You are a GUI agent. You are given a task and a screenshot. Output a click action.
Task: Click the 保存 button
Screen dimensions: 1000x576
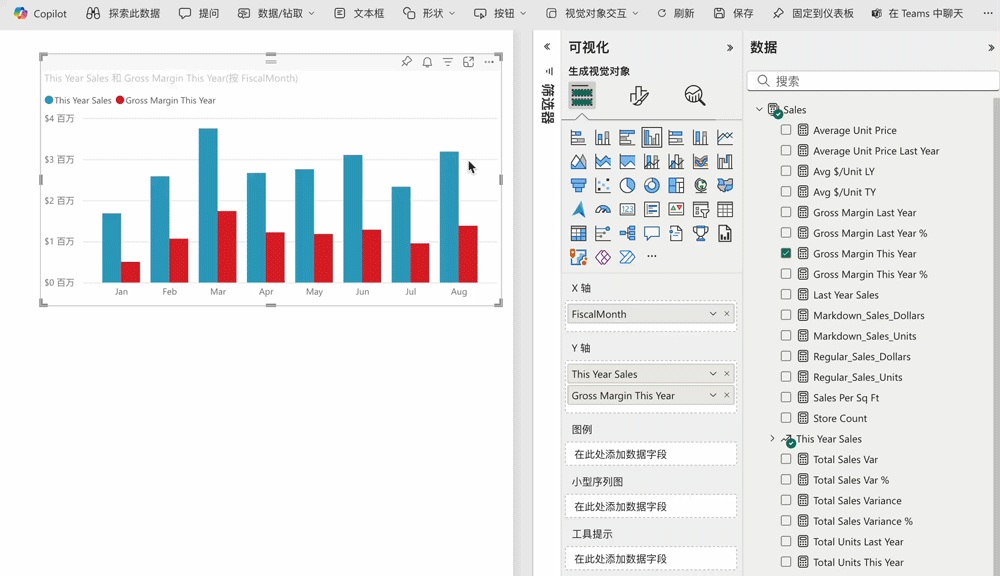click(733, 14)
